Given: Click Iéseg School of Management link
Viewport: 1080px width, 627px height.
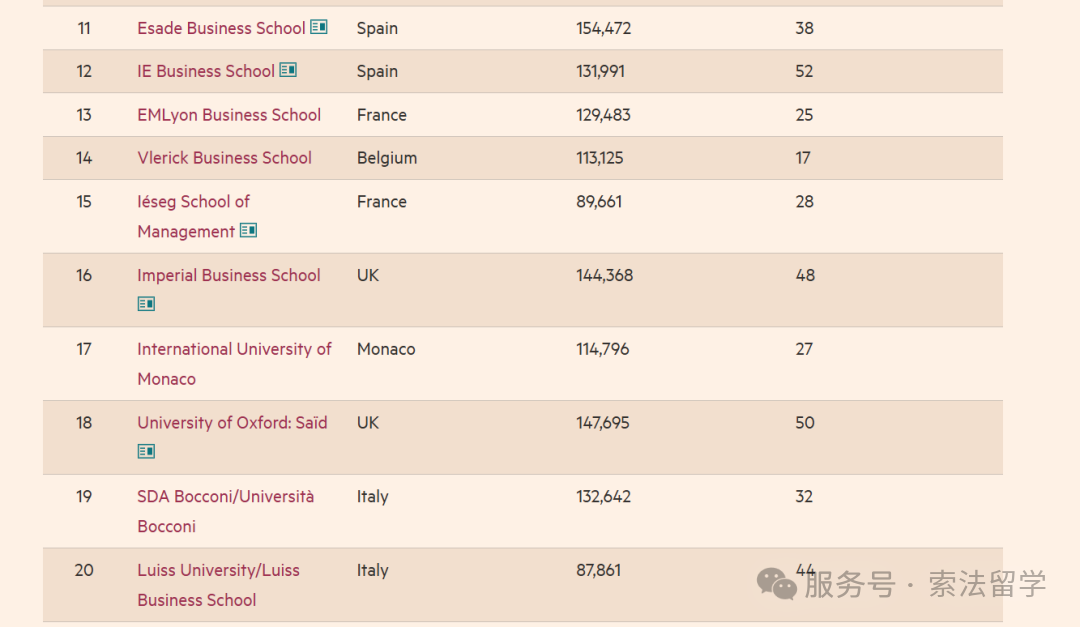Looking at the screenshot, I should [x=194, y=216].
